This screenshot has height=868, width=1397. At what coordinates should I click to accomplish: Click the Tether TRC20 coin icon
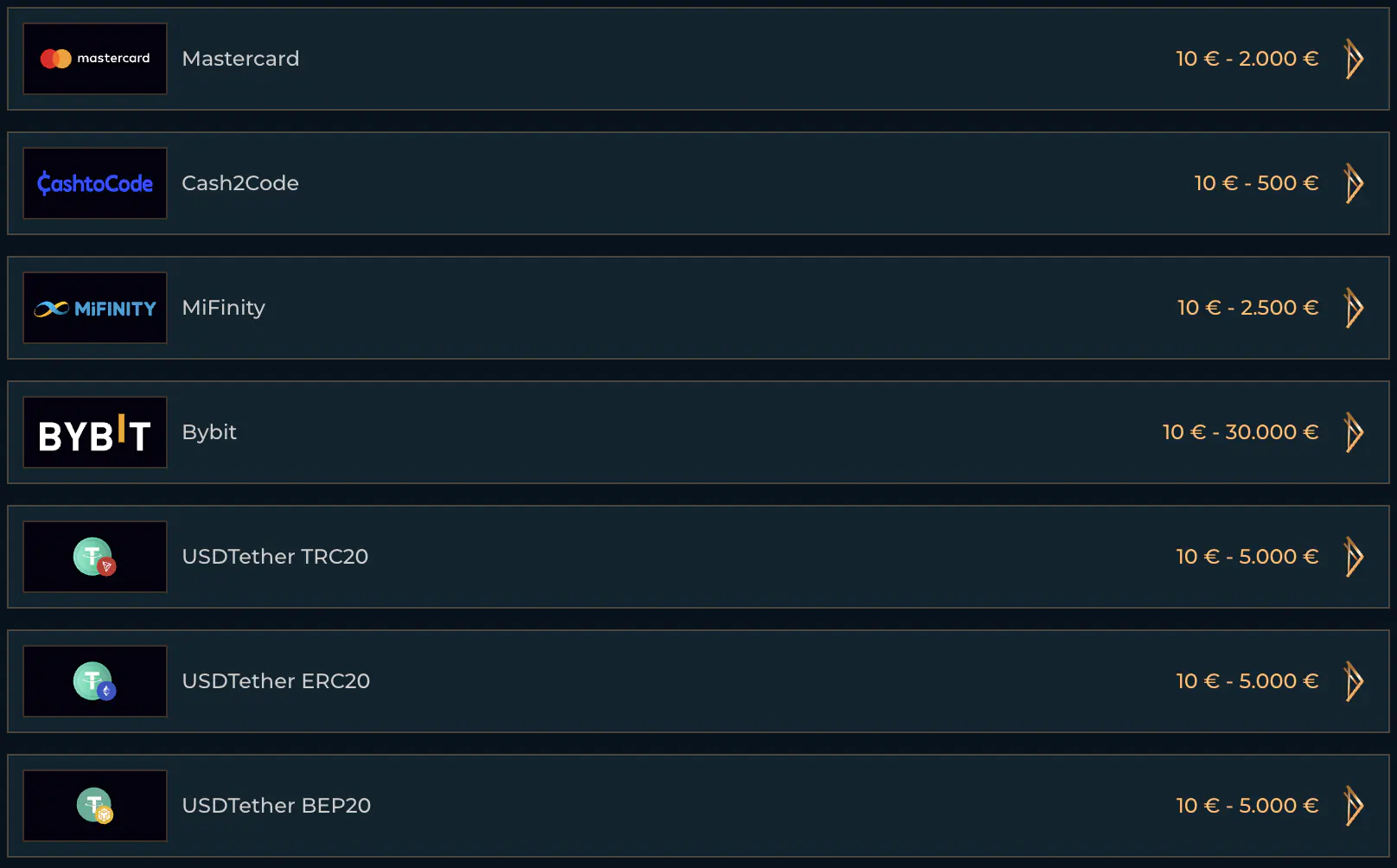[x=95, y=557]
